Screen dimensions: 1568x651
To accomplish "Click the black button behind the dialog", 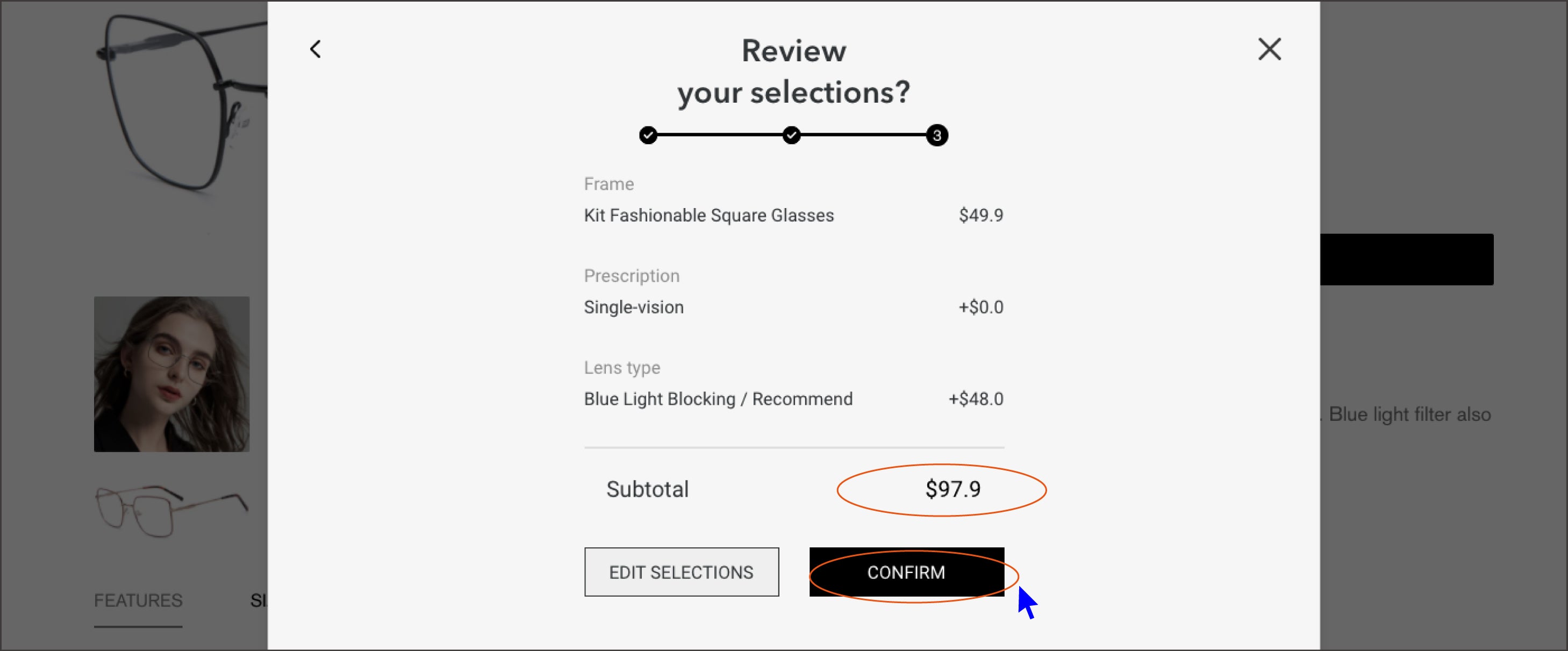I will click(x=1406, y=260).
